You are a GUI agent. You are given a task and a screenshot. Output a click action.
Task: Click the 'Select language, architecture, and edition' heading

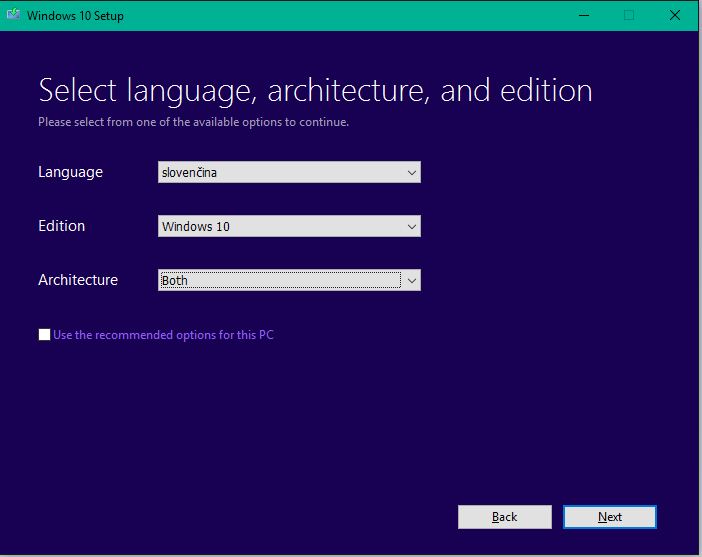315,91
